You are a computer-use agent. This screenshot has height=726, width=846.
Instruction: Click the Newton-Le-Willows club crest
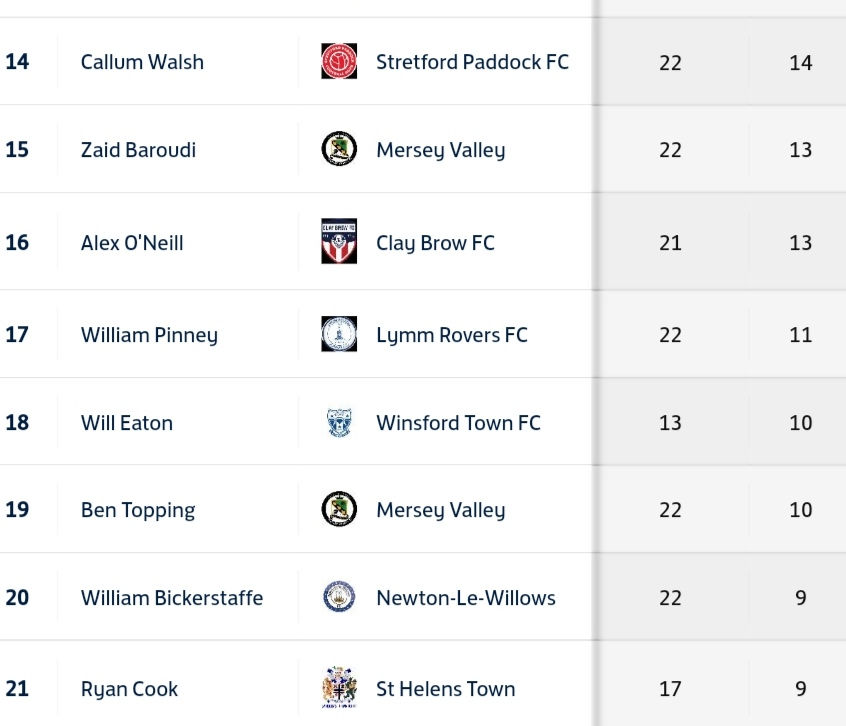tap(339, 598)
